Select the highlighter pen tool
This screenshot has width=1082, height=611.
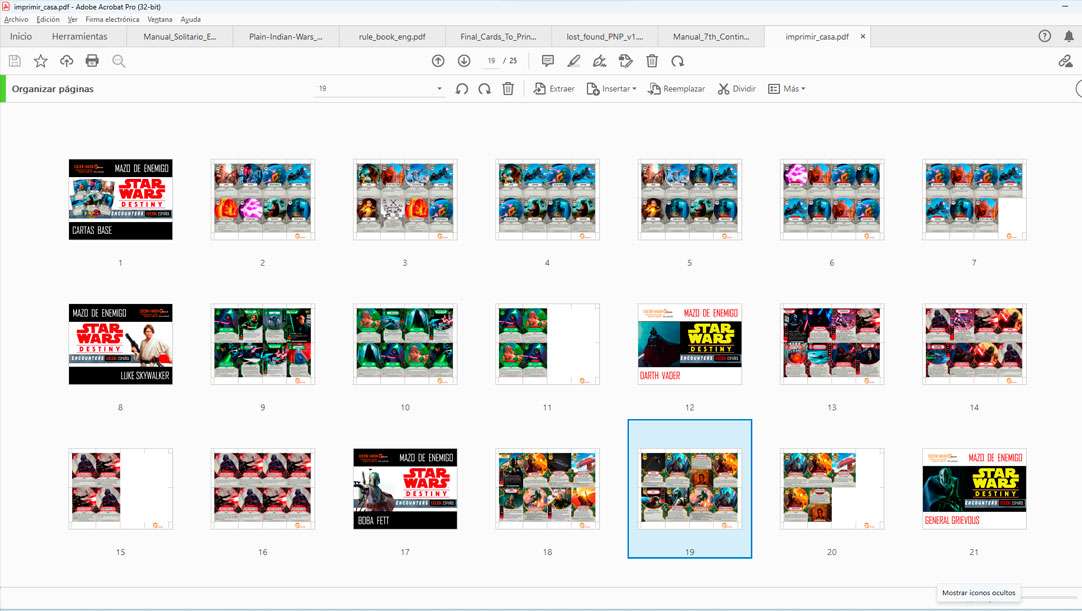573,61
